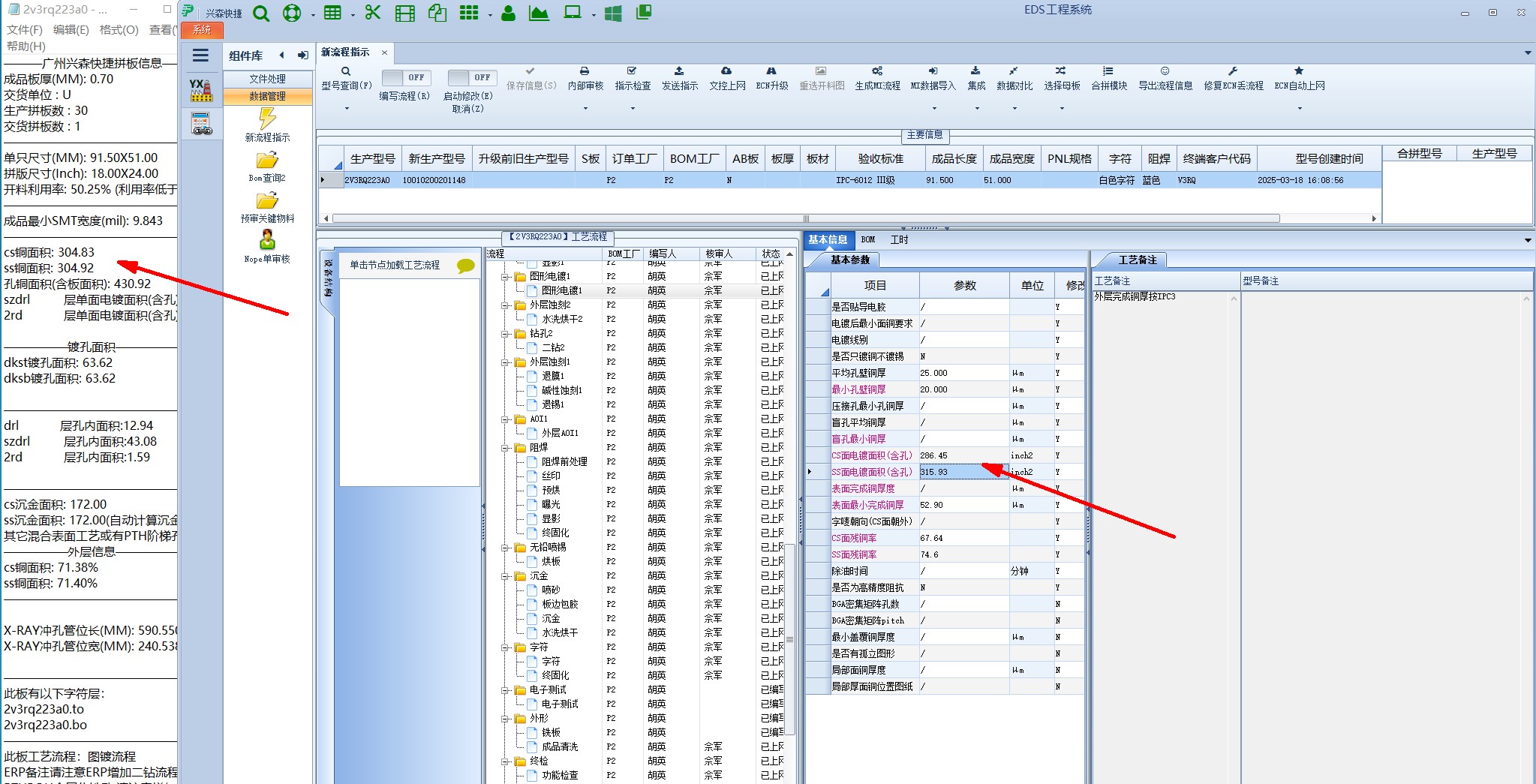Collapse the 组件库 panel with left arrow
1536x784 pixels.
point(281,56)
